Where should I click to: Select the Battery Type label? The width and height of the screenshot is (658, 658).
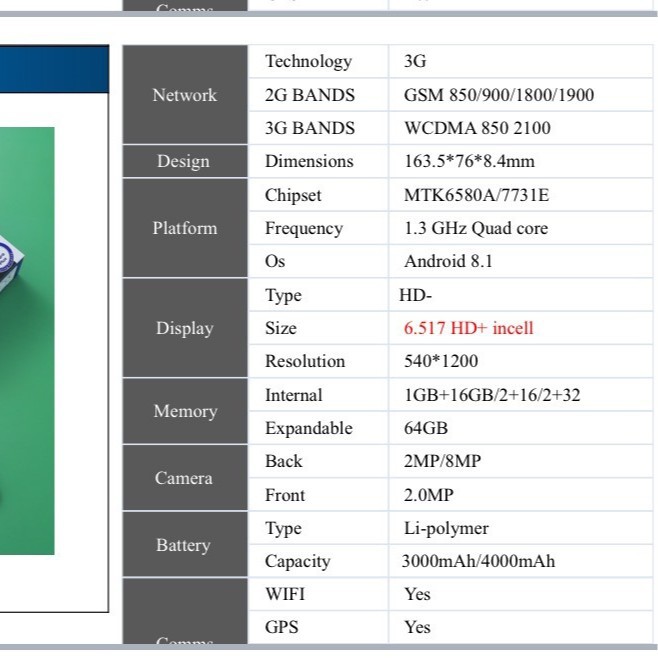[283, 528]
